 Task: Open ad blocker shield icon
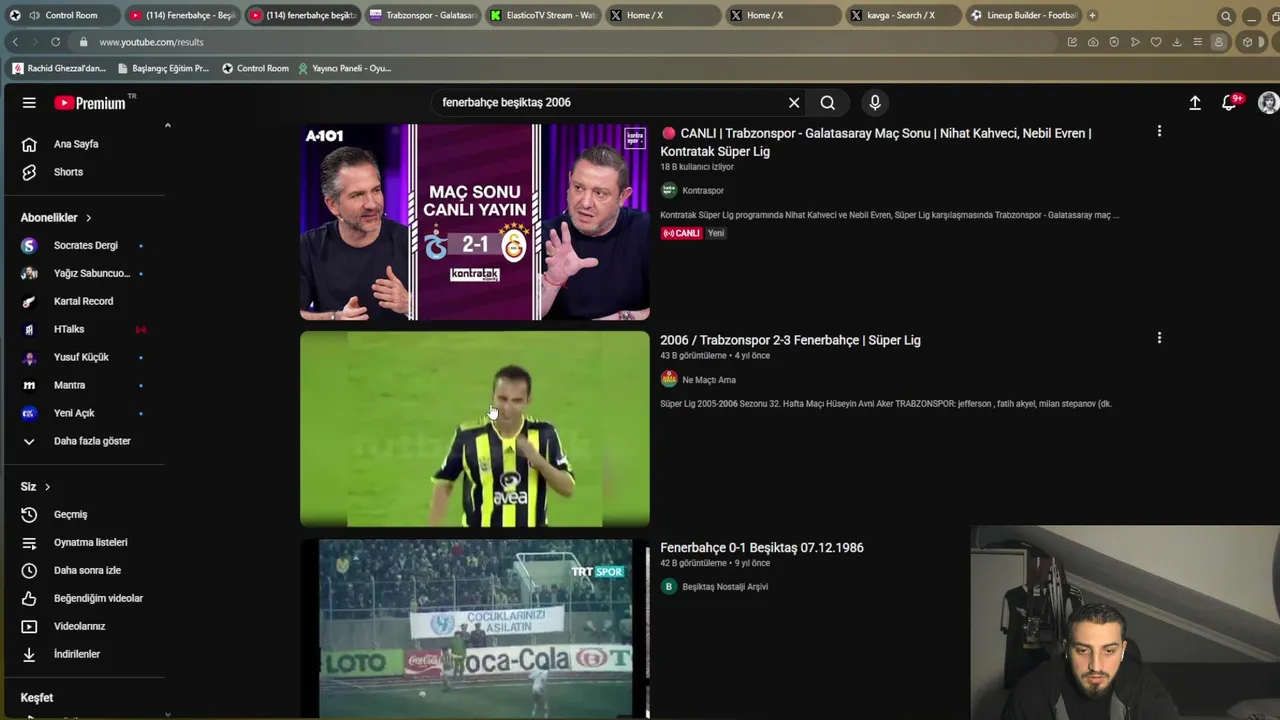click(x=1114, y=42)
